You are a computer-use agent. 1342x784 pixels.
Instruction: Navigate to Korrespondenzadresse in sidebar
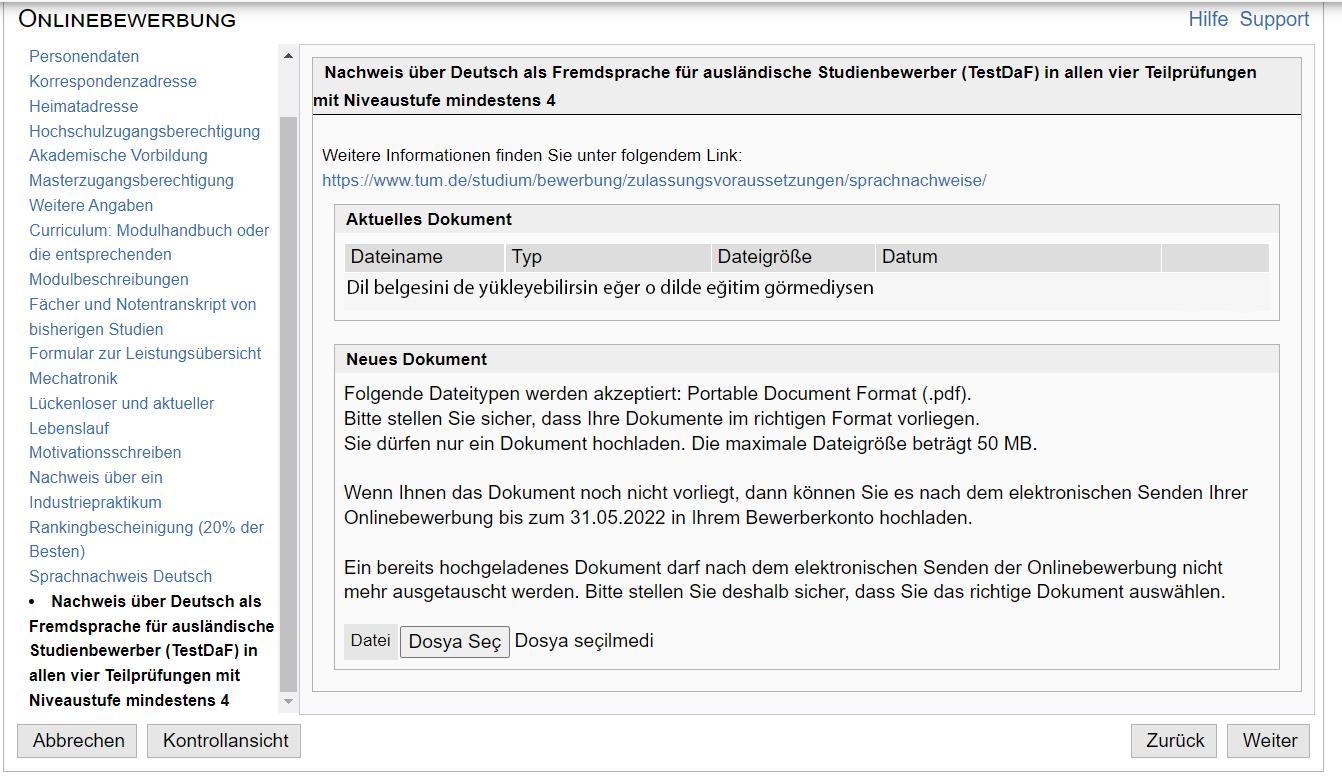pyautogui.click(x=113, y=82)
